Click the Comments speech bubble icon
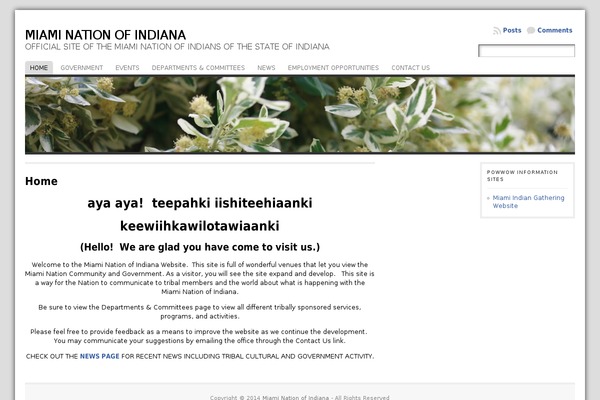Screen dimensions: 600x400 [x=531, y=30]
